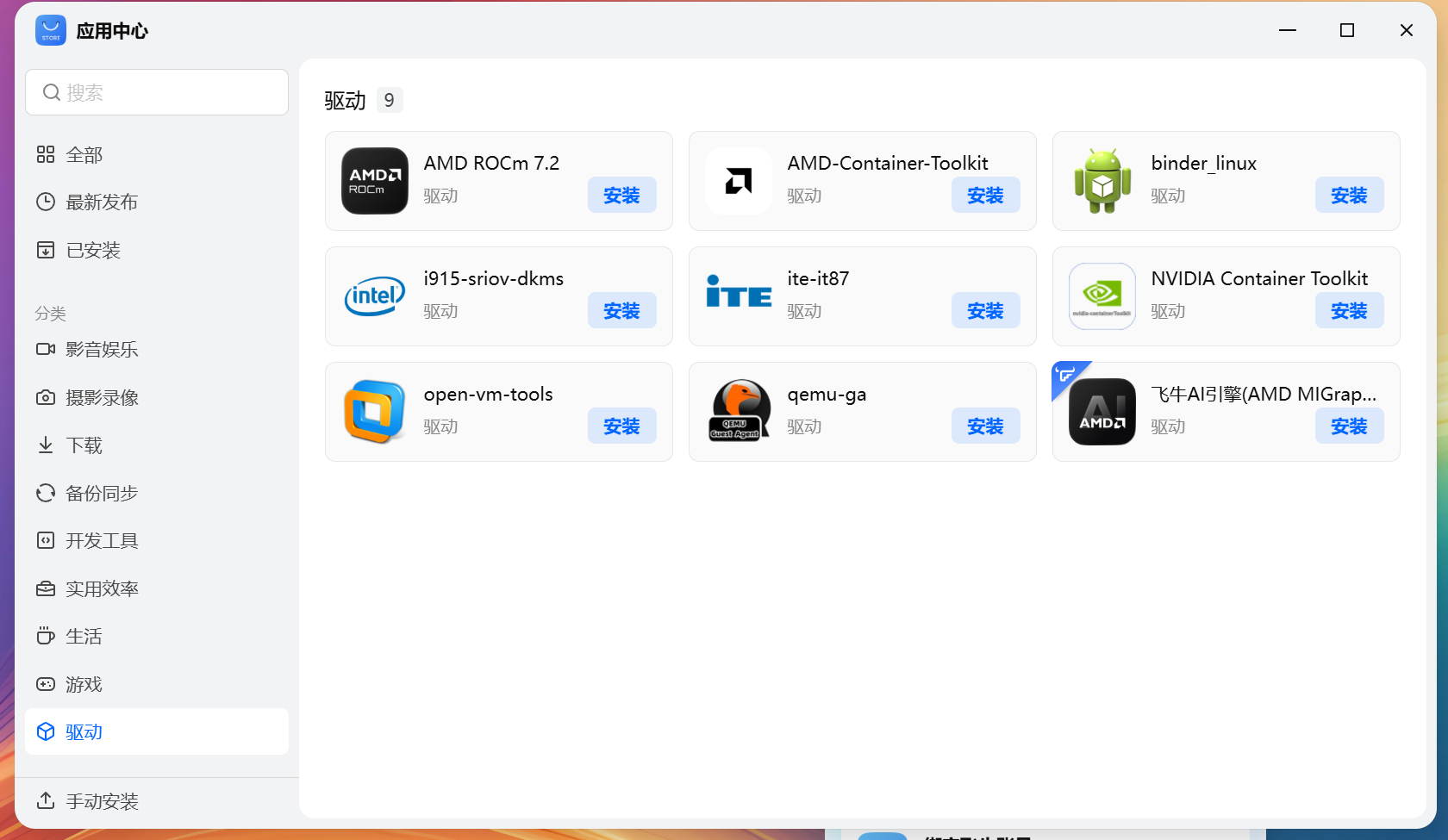Image resolution: width=1448 pixels, height=840 pixels.
Task: Click the AMD ROCm 7.2 app icon
Action: tap(374, 181)
